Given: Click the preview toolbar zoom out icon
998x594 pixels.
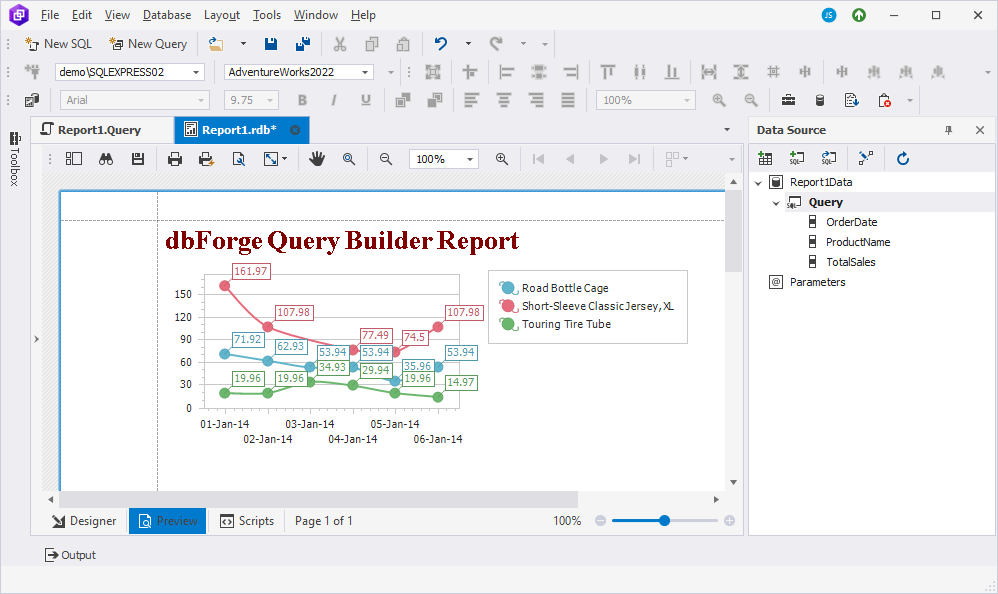Looking at the screenshot, I should pyautogui.click(x=386, y=159).
